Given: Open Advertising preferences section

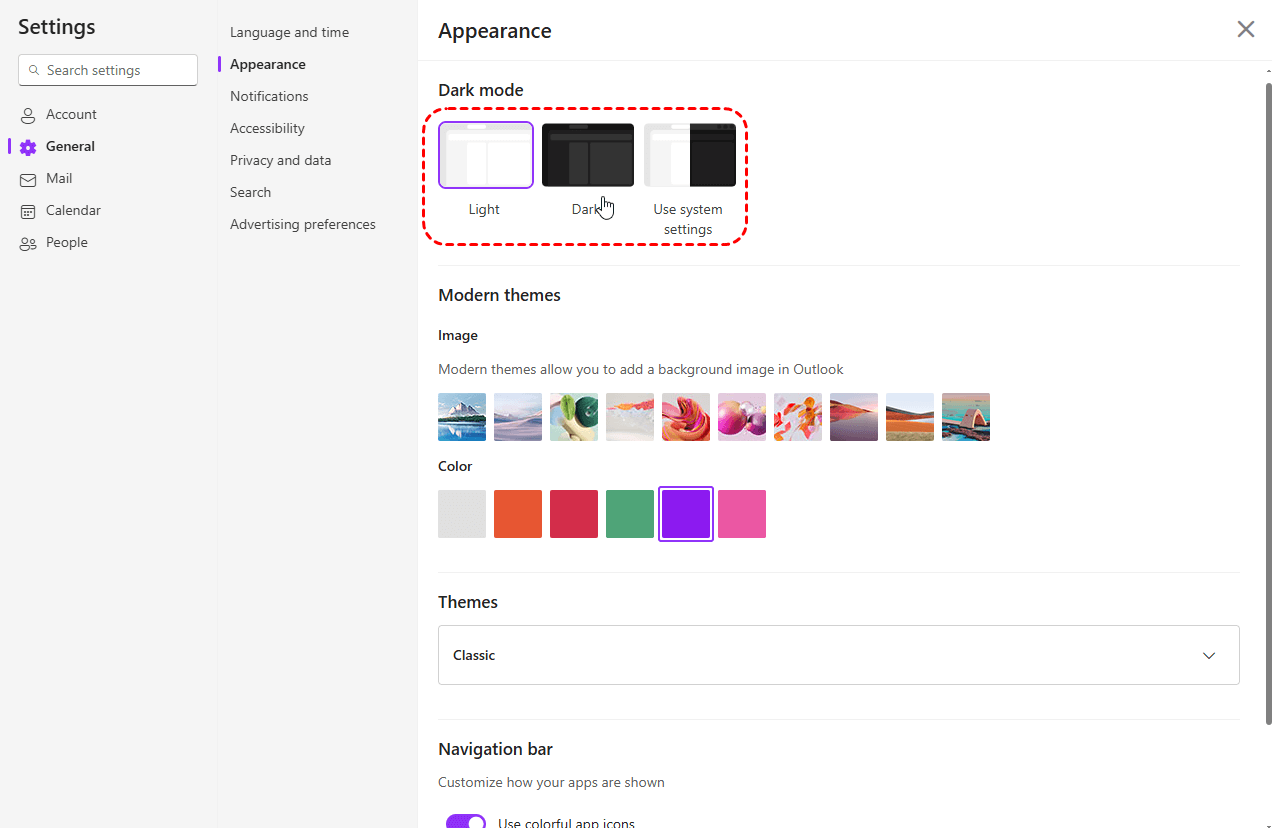Looking at the screenshot, I should [x=303, y=224].
